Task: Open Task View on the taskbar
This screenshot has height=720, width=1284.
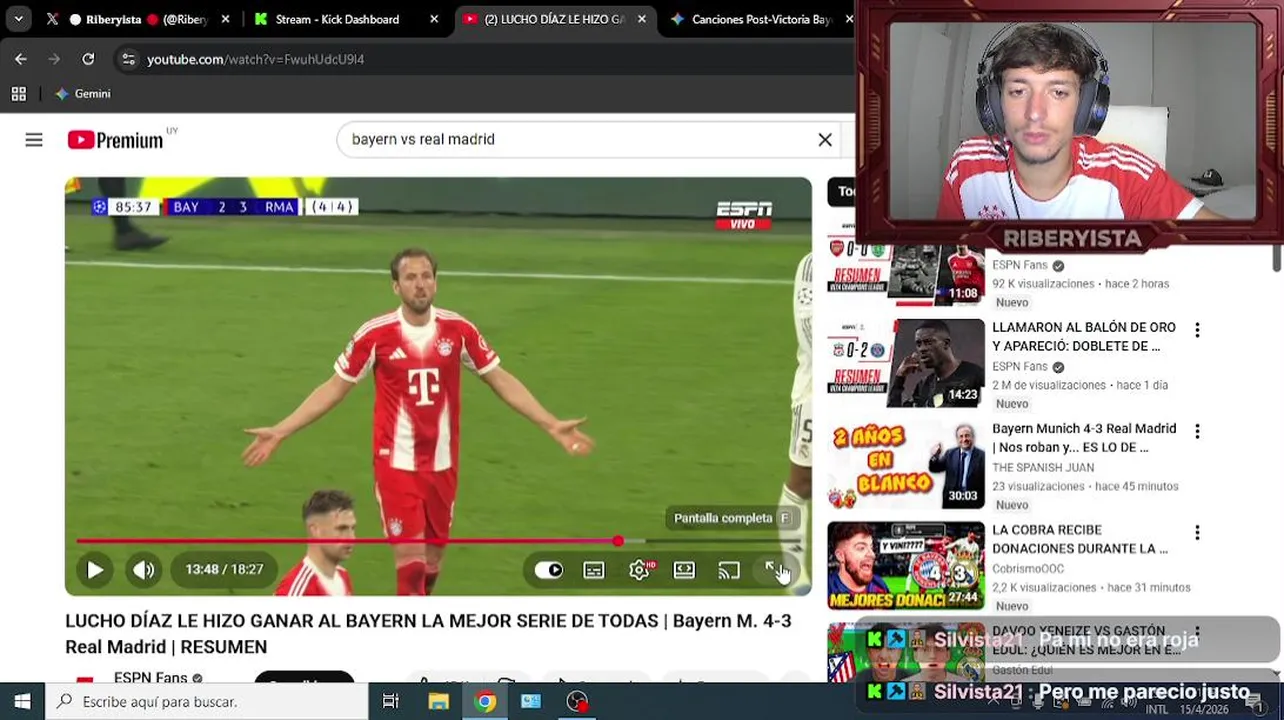Action: pos(391,702)
